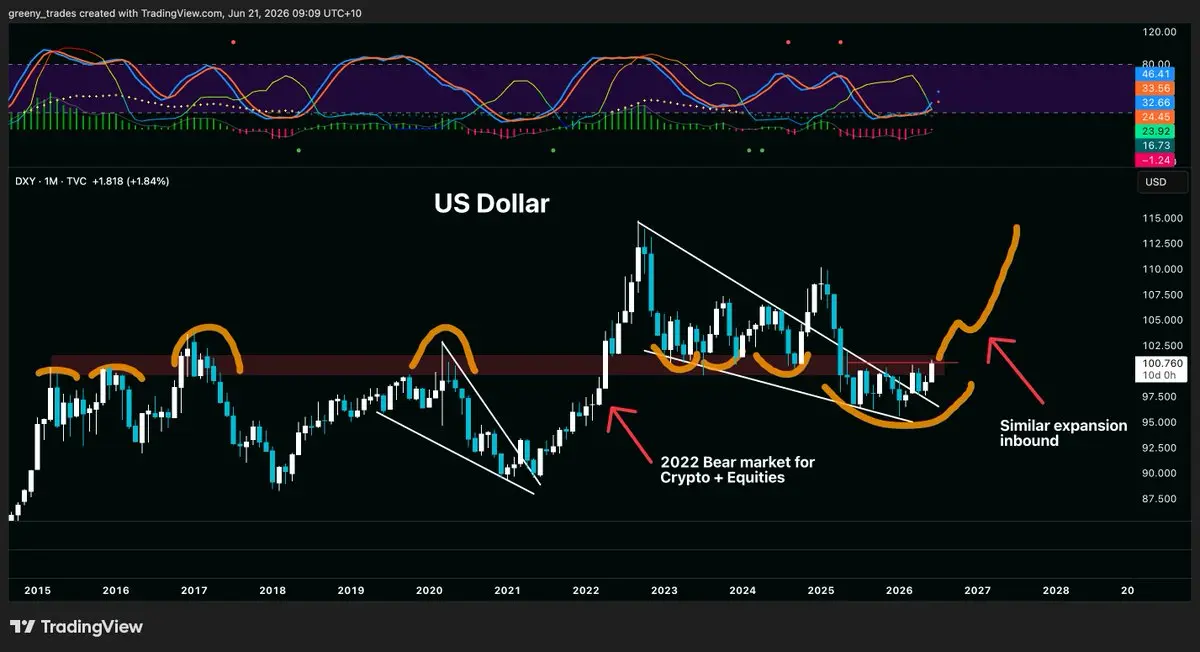Select the Similar expansion inbound note

pos(1064,433)
